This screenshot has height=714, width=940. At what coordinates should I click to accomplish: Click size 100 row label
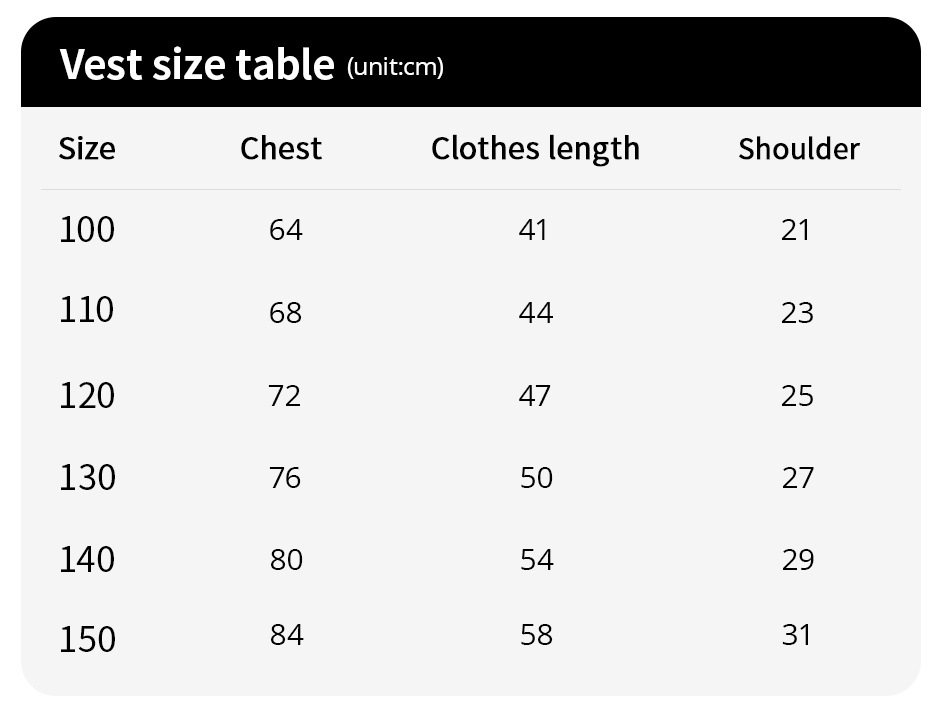click(x=87, y=230)
